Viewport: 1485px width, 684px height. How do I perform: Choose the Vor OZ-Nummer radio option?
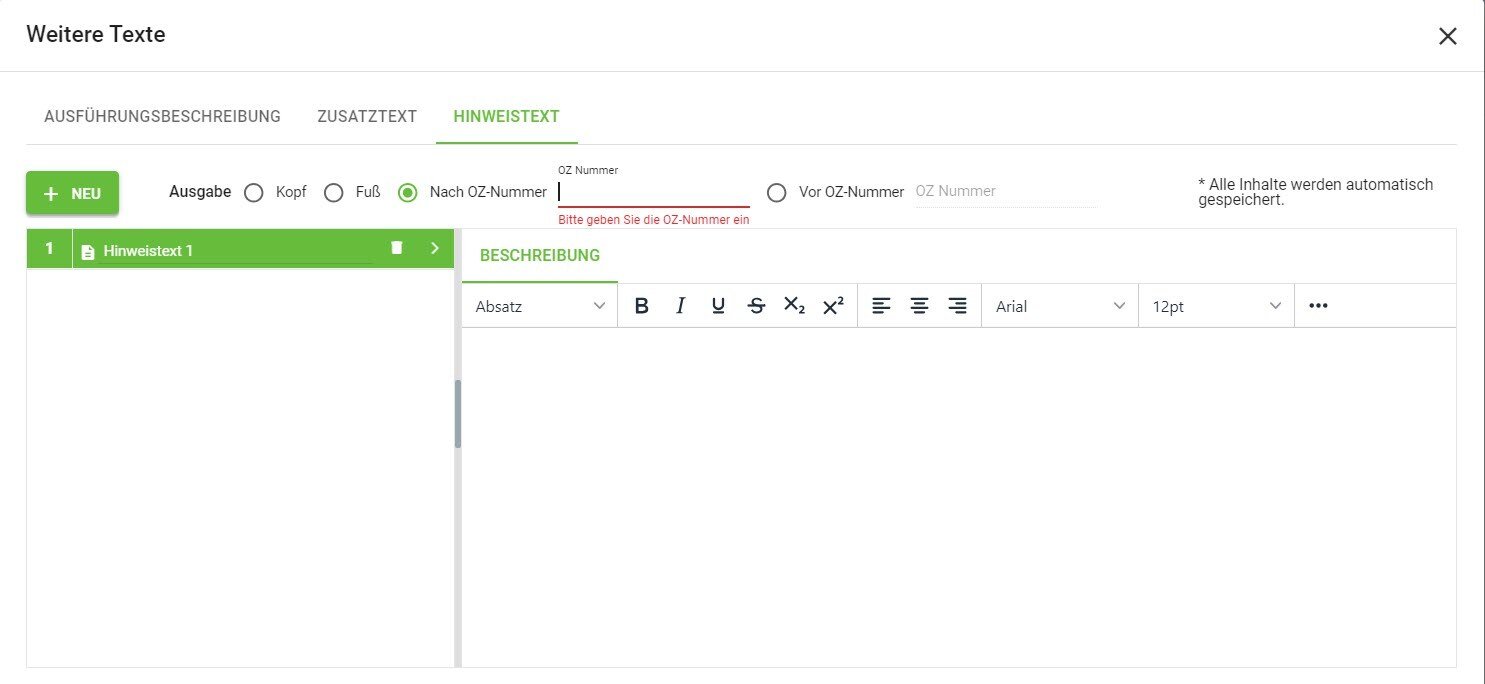776,192
